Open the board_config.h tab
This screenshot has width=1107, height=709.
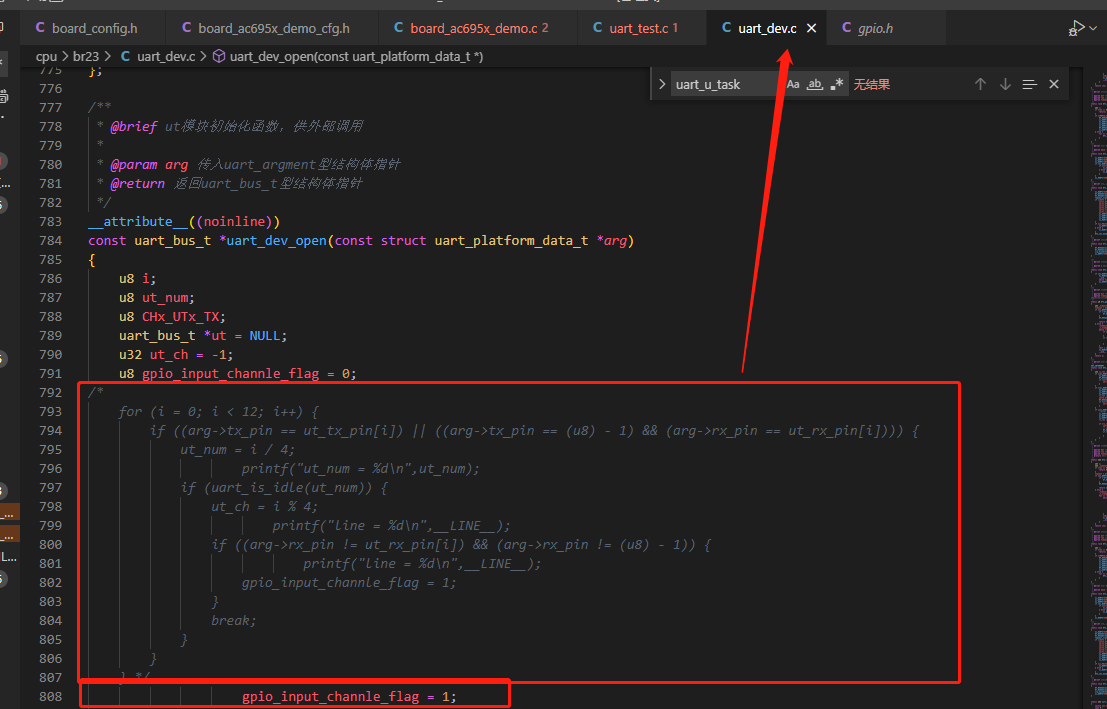[x=86, y=28]
